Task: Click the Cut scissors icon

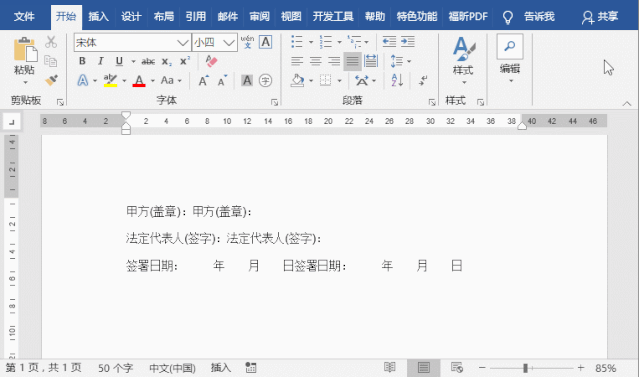Action: 51,42
